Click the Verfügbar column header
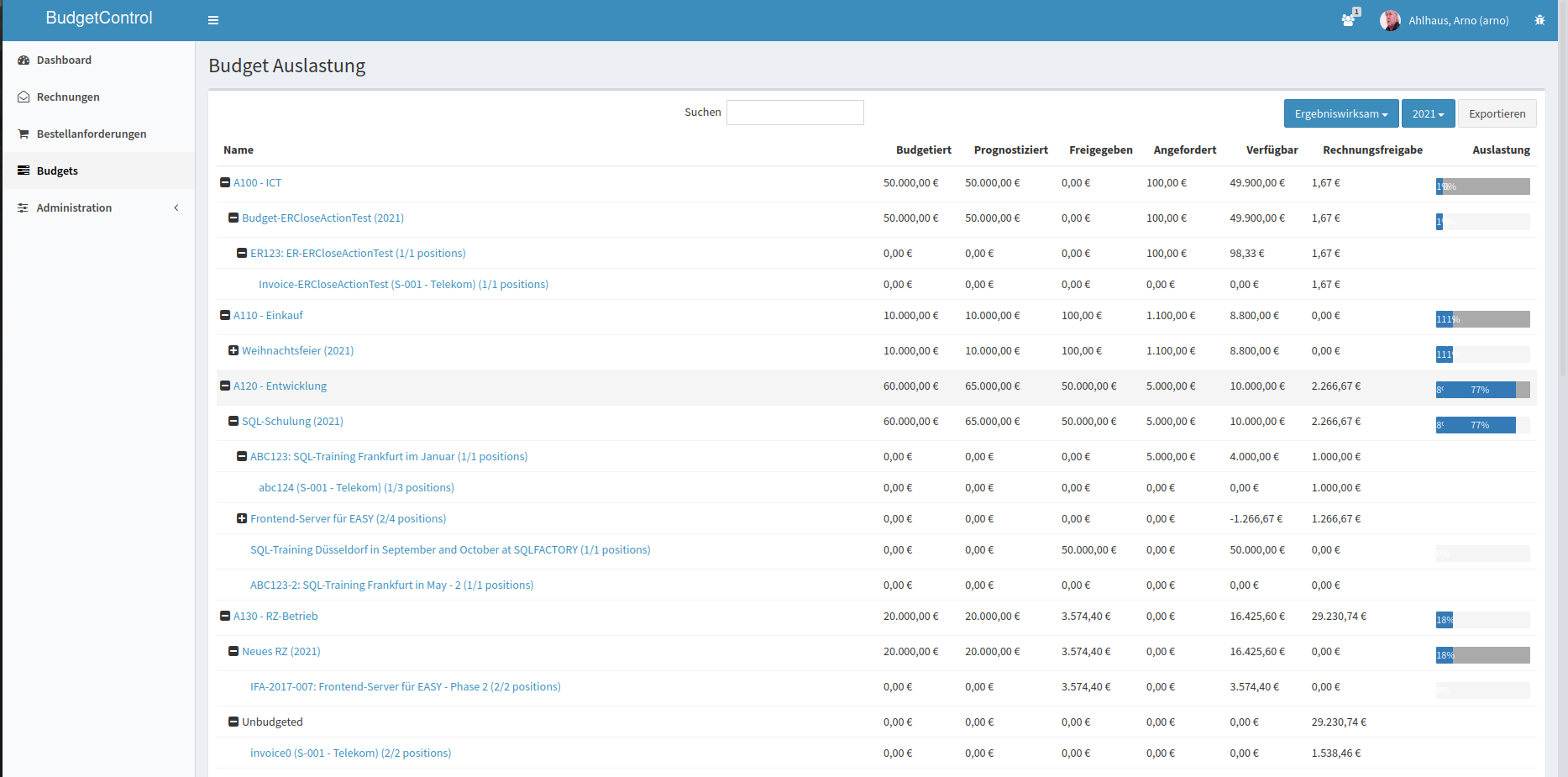The height and width of the screenshot is (777, 1568). click(x=1272, y=150)
